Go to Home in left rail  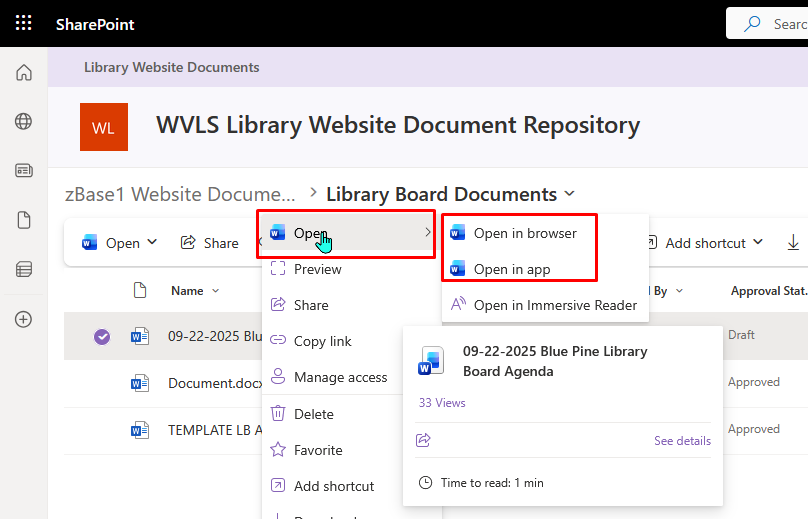[24, 73]
